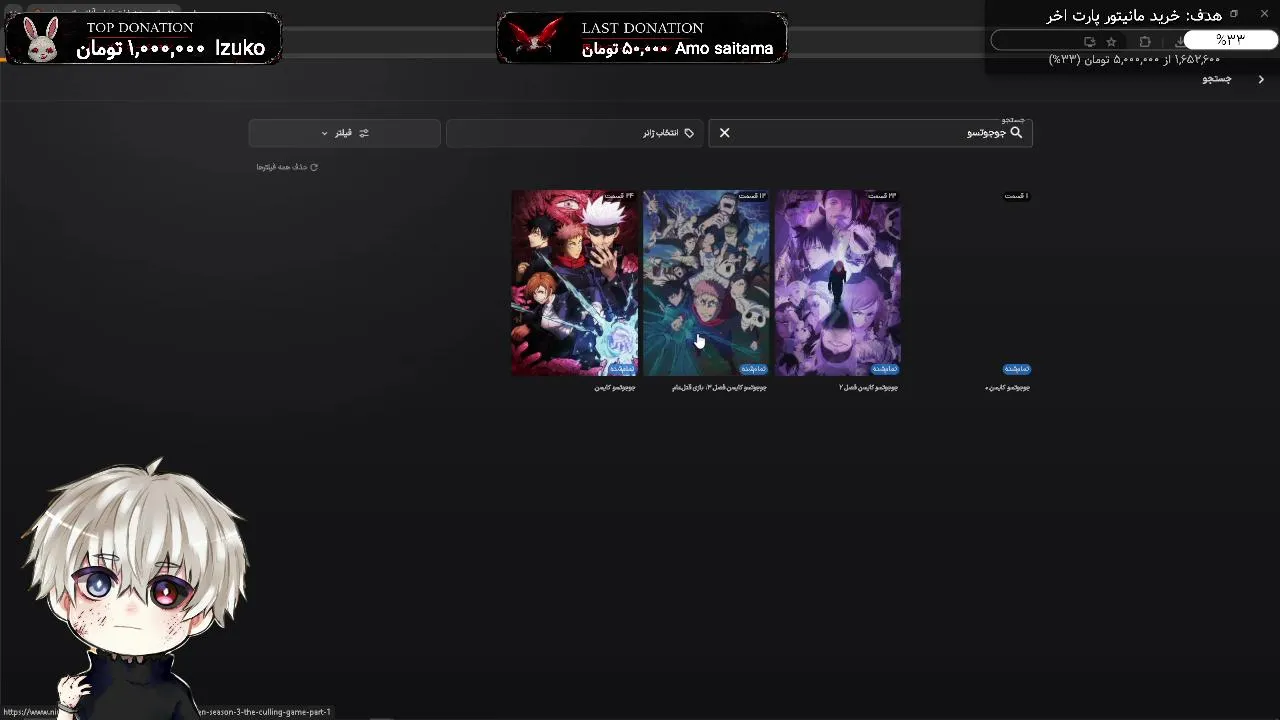Click the تمام‌شده badge on the season 2 poster
Viewport: 1280px width, 720px height.
click(885, 369)
